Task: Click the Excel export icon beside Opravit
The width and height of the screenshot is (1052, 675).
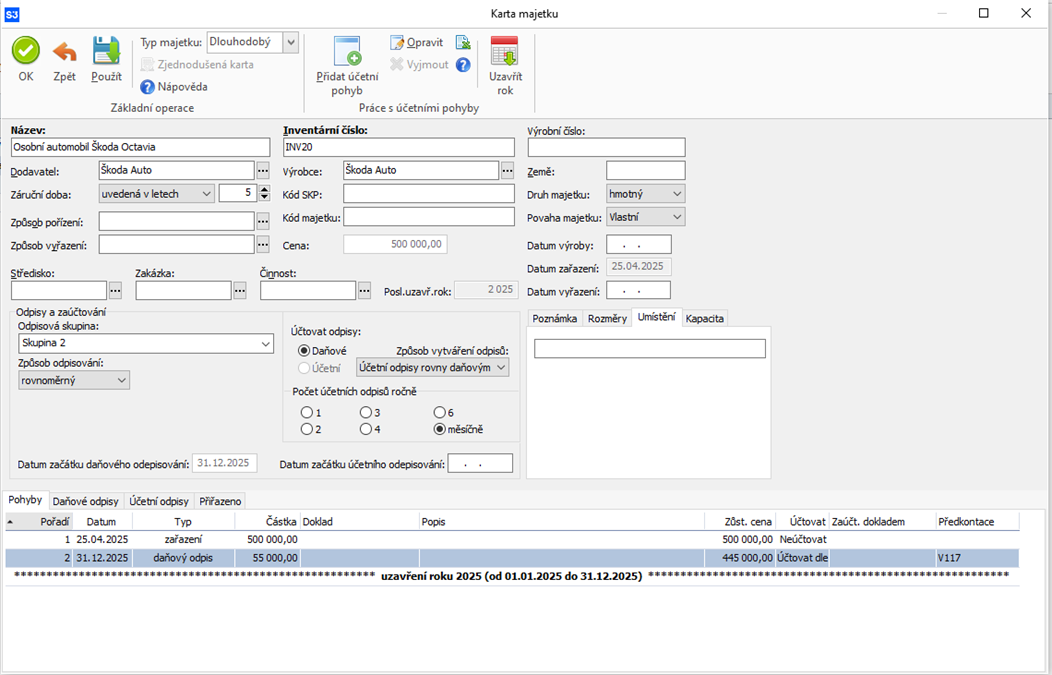Action: 463,43
